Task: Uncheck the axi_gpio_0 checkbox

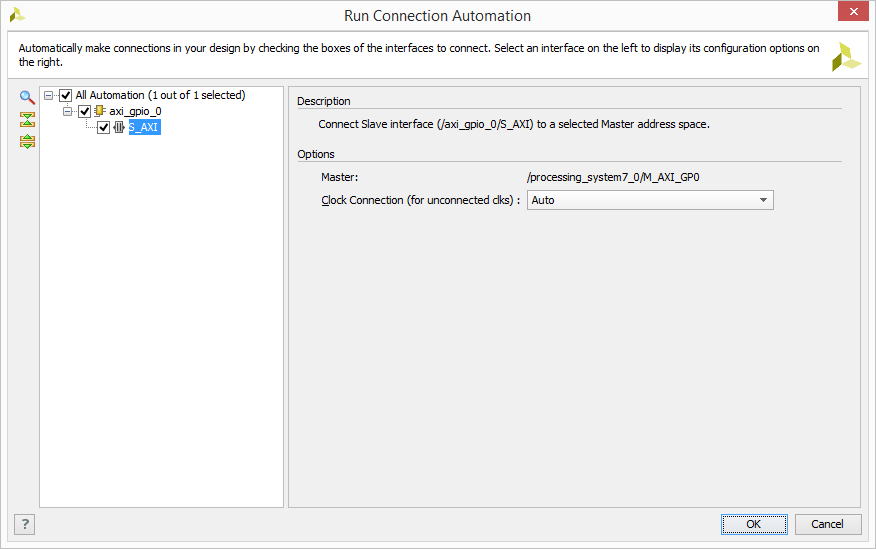Action: click(84, 111)
